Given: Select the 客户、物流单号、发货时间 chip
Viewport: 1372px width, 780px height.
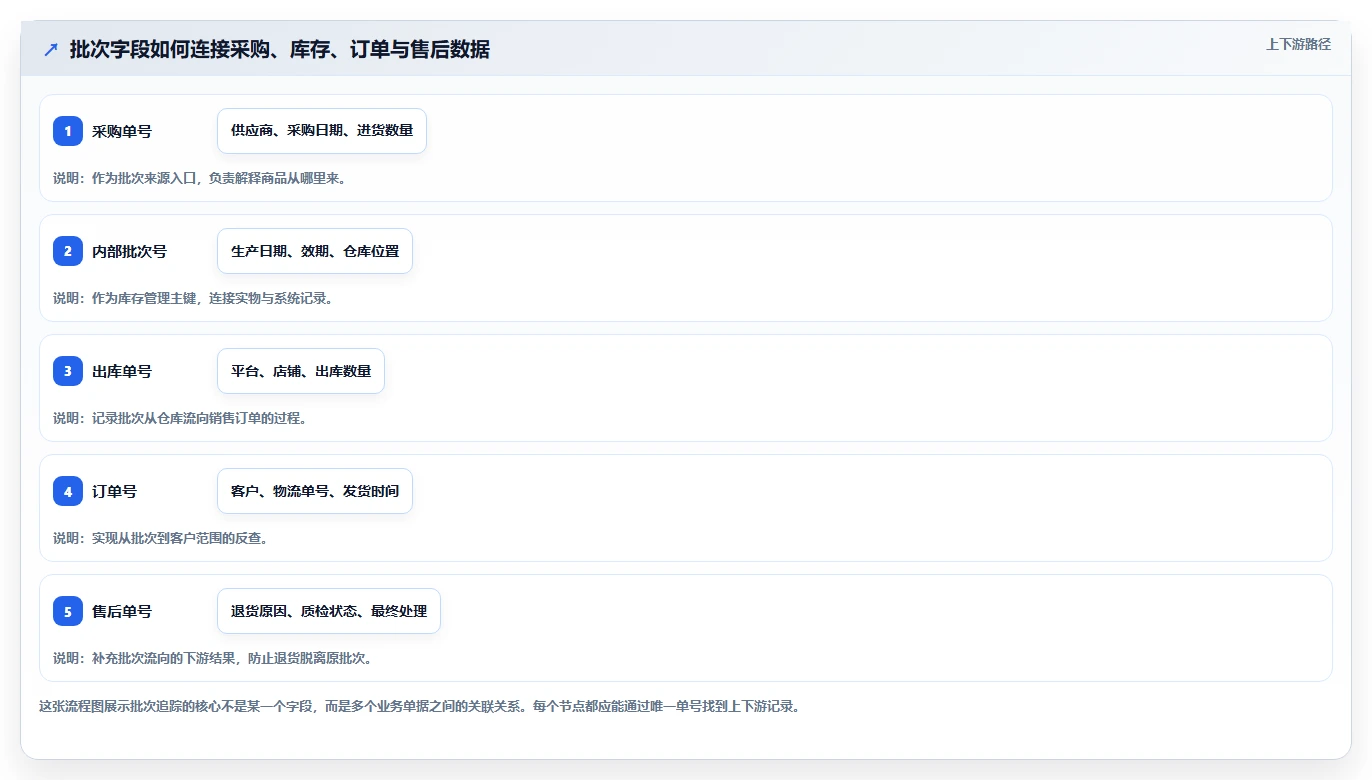Looking at the screenshot, I should click(x=315, y=491).
